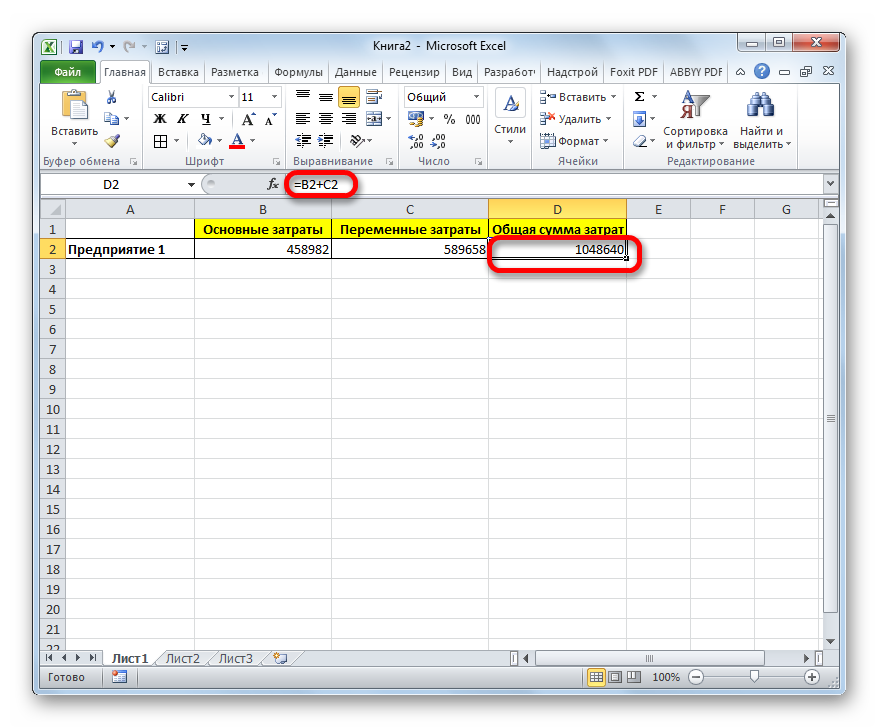Click the Format Painter brush icon
Viewport: 879px width, 728px height.
pos(112,141)
